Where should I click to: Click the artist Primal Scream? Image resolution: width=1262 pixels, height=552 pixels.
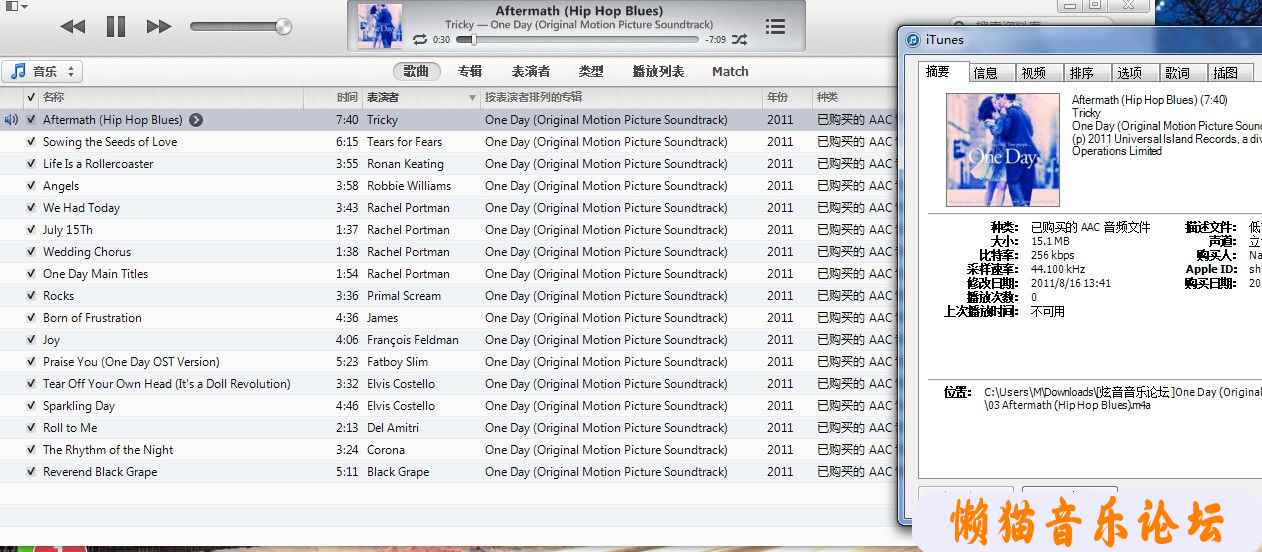[404, 296]
